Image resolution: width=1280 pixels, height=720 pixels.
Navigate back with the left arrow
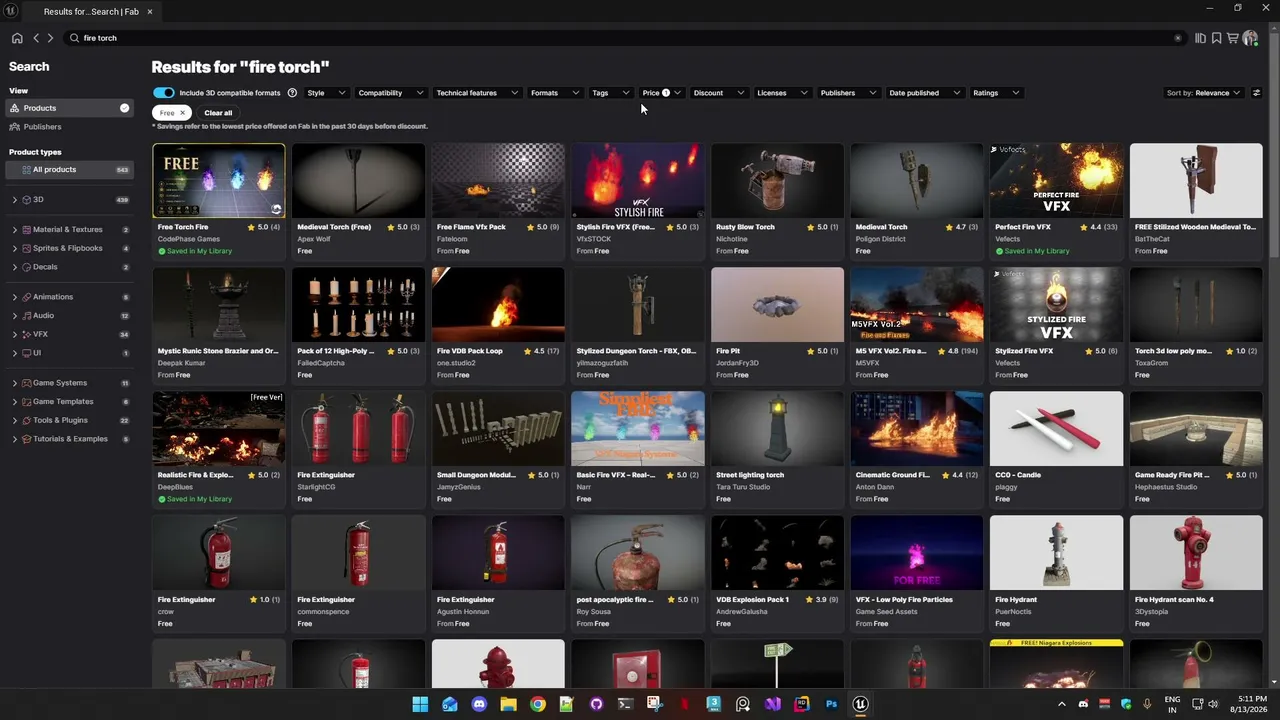tap(36, 38)
